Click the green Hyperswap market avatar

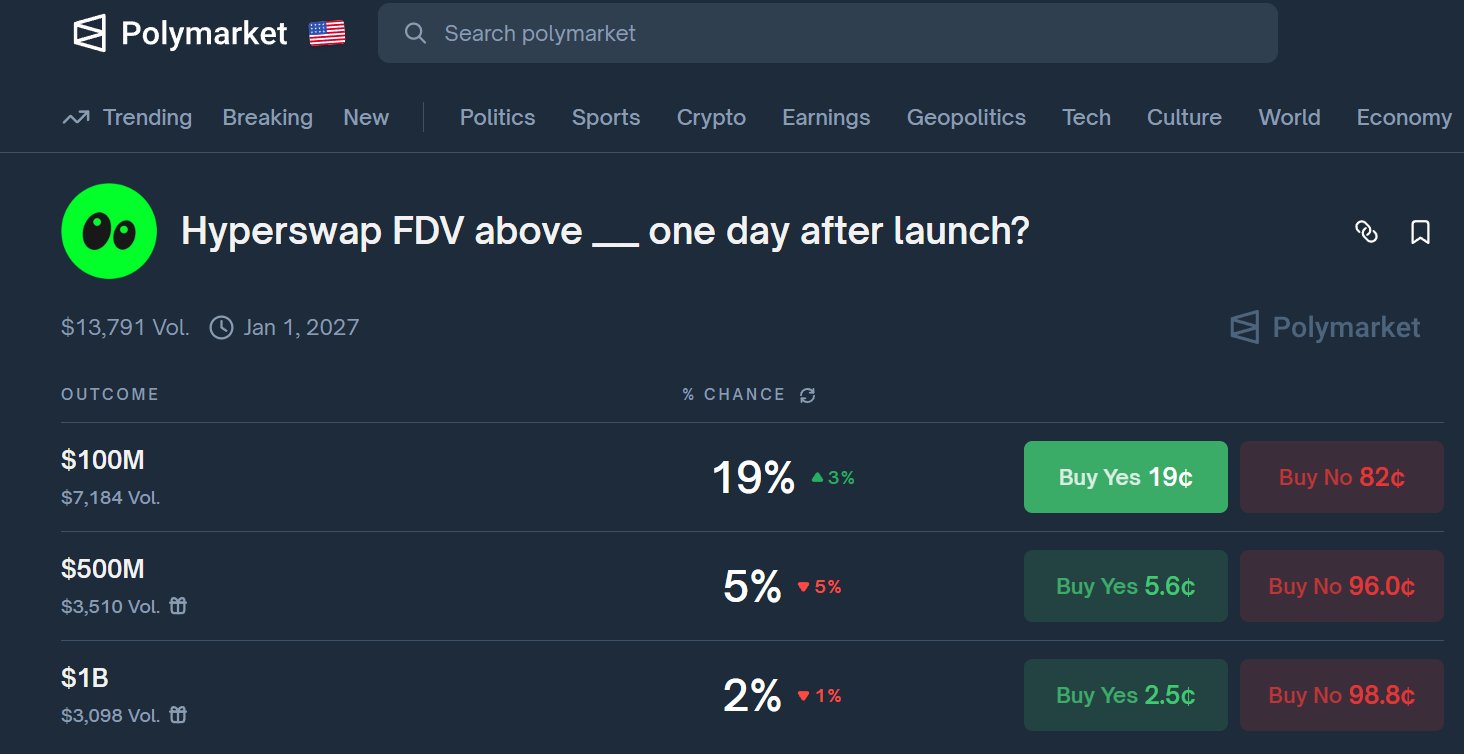coord(109,231)
